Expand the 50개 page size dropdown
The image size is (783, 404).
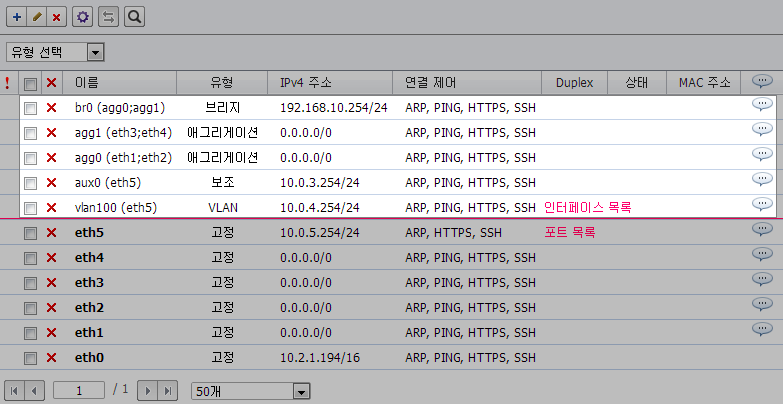[x=251, y=390]
